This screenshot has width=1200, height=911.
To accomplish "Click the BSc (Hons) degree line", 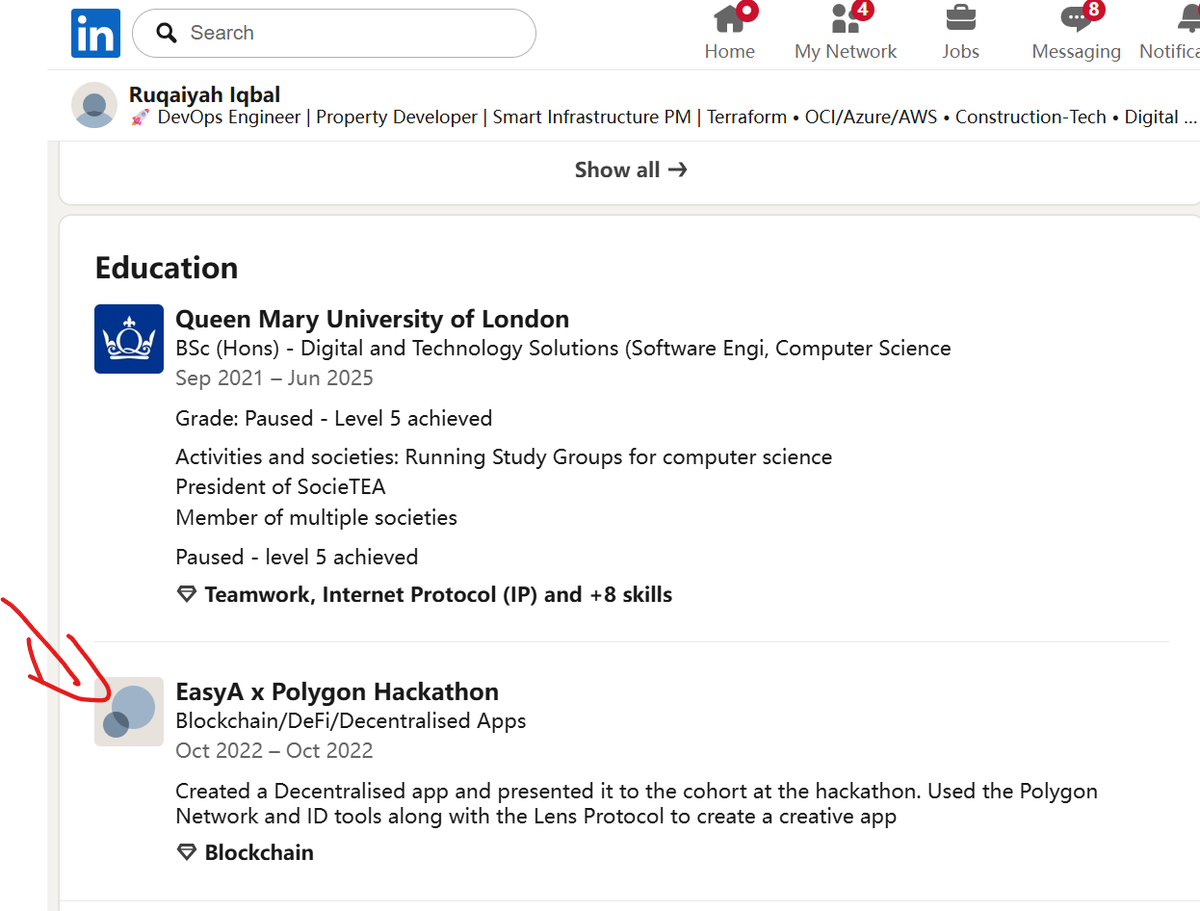I will (x=563, y=348).
